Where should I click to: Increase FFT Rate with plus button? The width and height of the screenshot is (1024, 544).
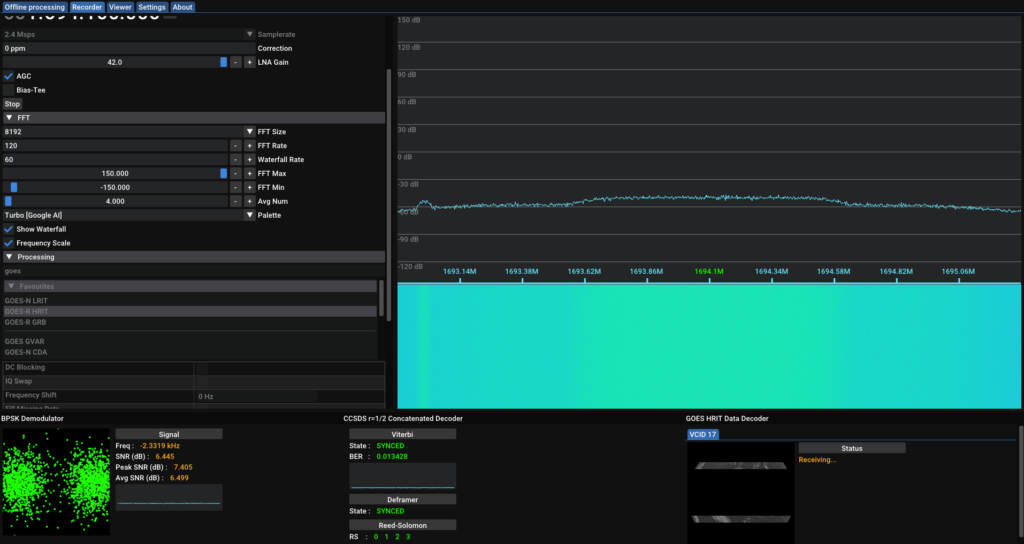tap(249, 146)
